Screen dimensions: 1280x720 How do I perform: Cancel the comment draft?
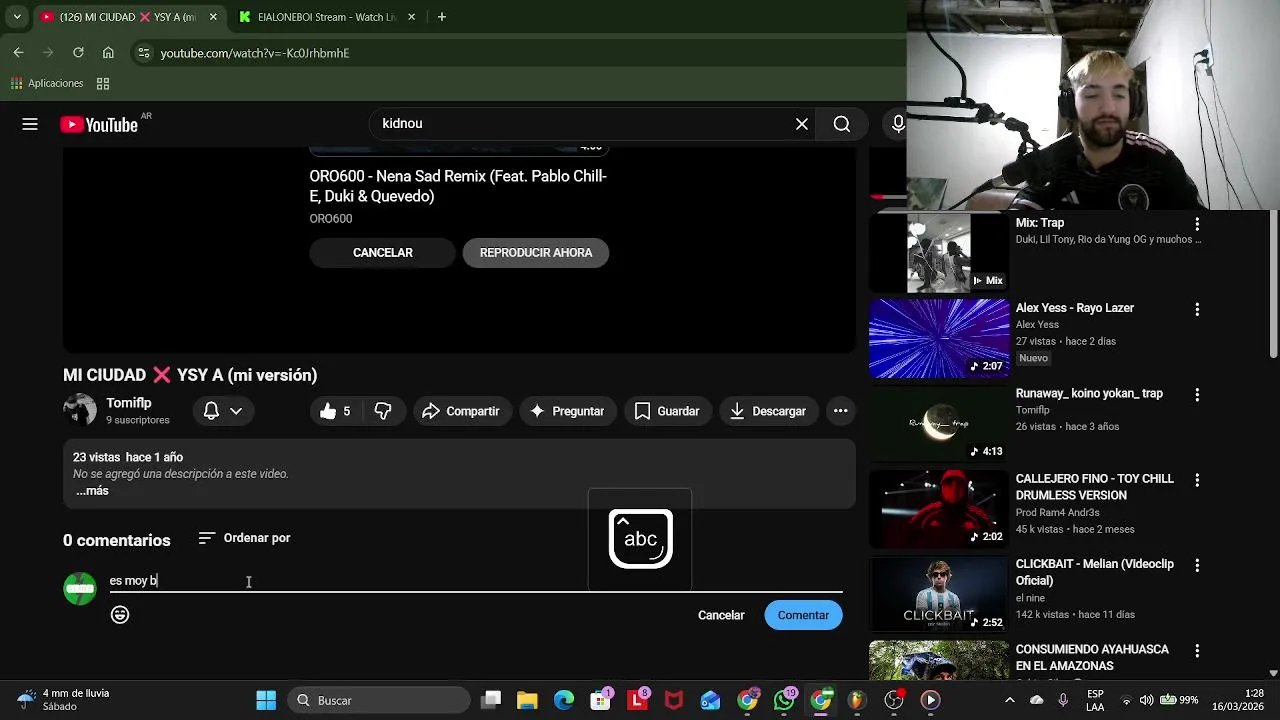(x=721, y=615)
